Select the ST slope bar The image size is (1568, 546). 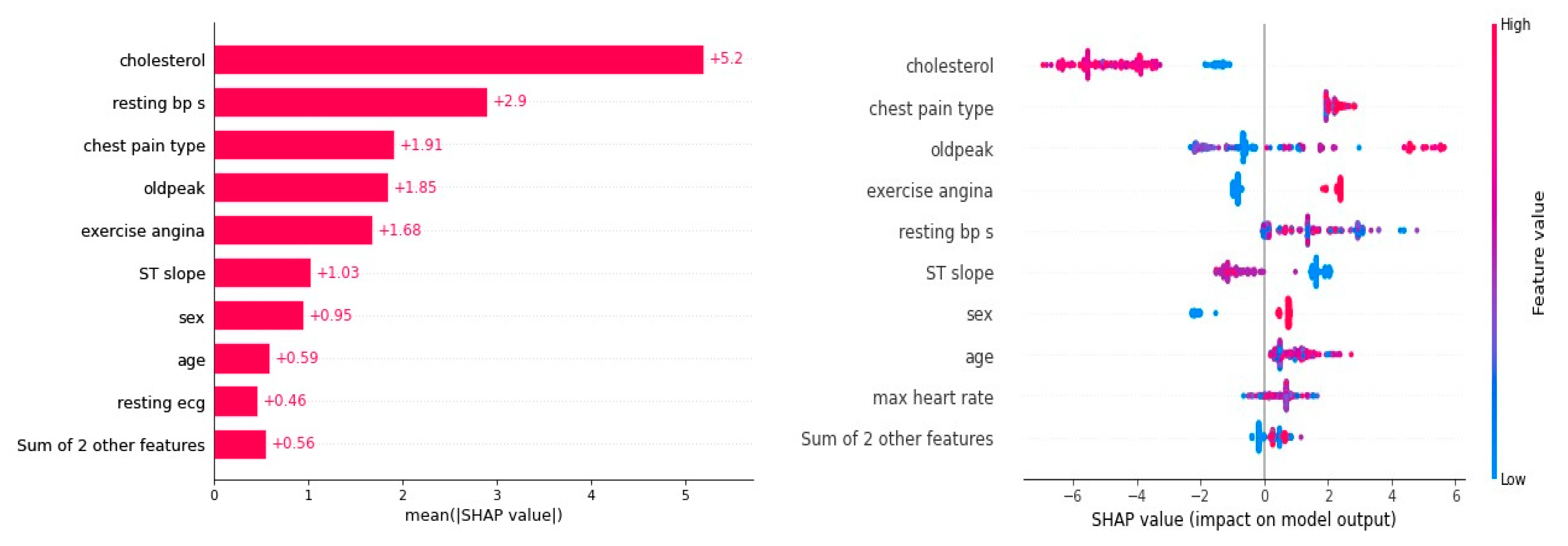pos(262,273)
